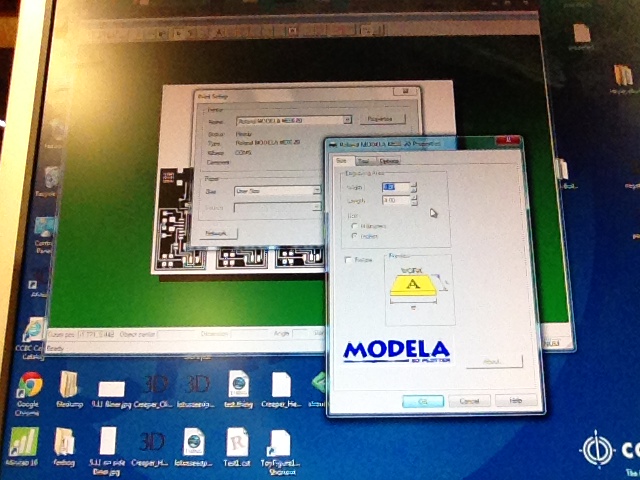Increase the Length spinner value
This screenshot has width=640, height=480.
[413, 198]
